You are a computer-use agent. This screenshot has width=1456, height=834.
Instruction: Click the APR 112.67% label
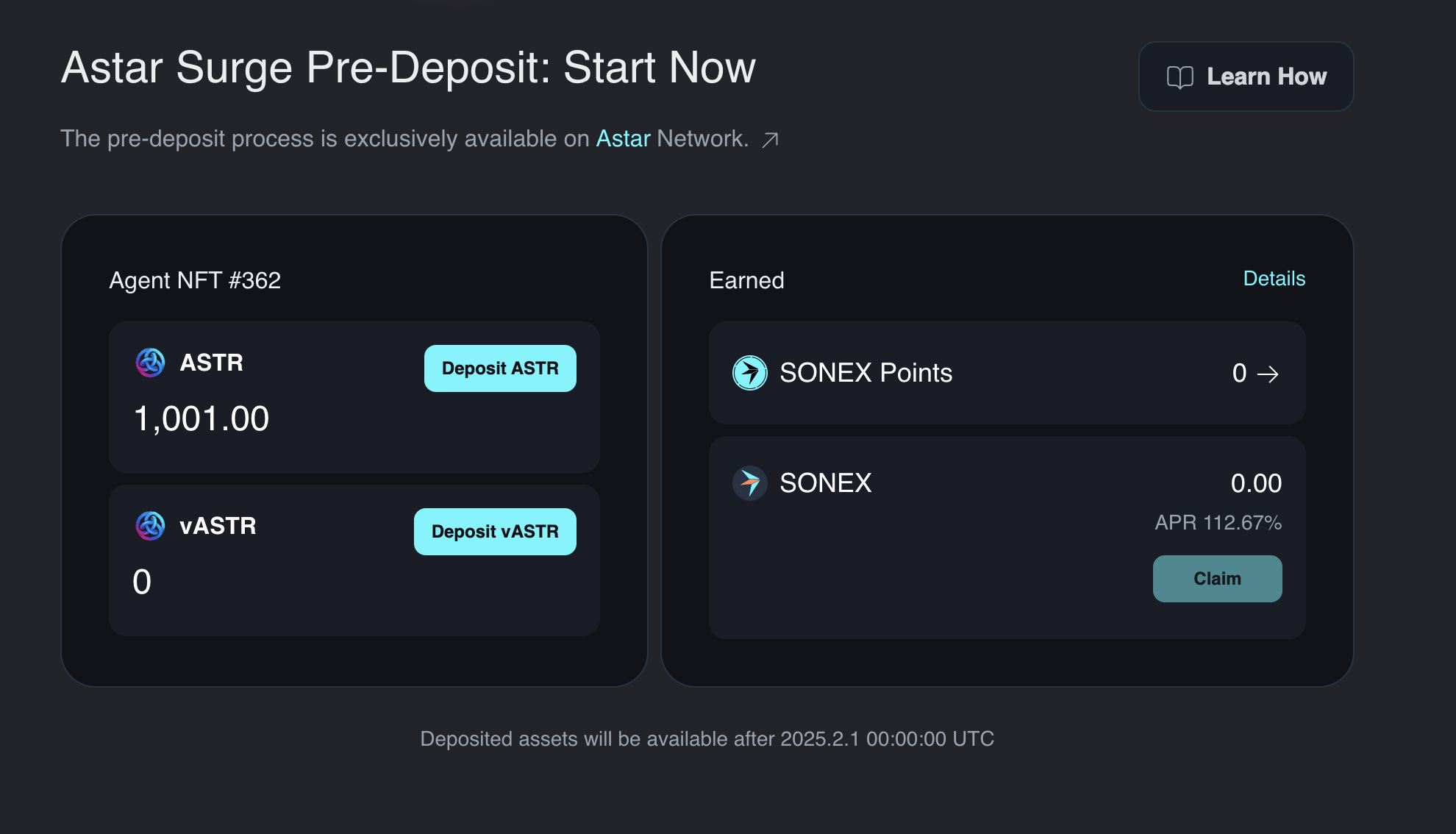[x=1218, y=523]
